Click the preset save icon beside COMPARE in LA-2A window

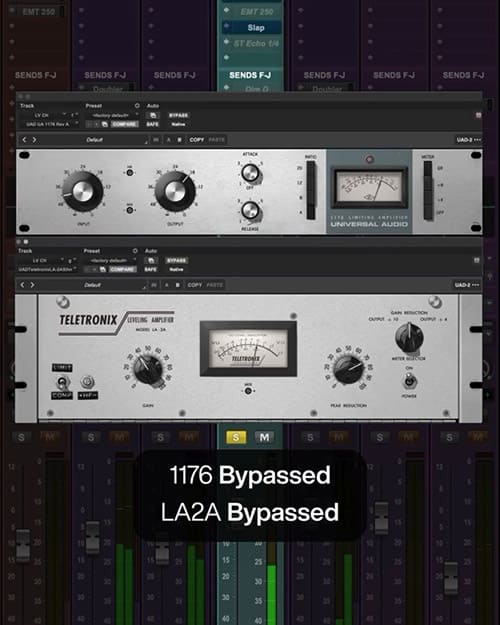(102, 269)
